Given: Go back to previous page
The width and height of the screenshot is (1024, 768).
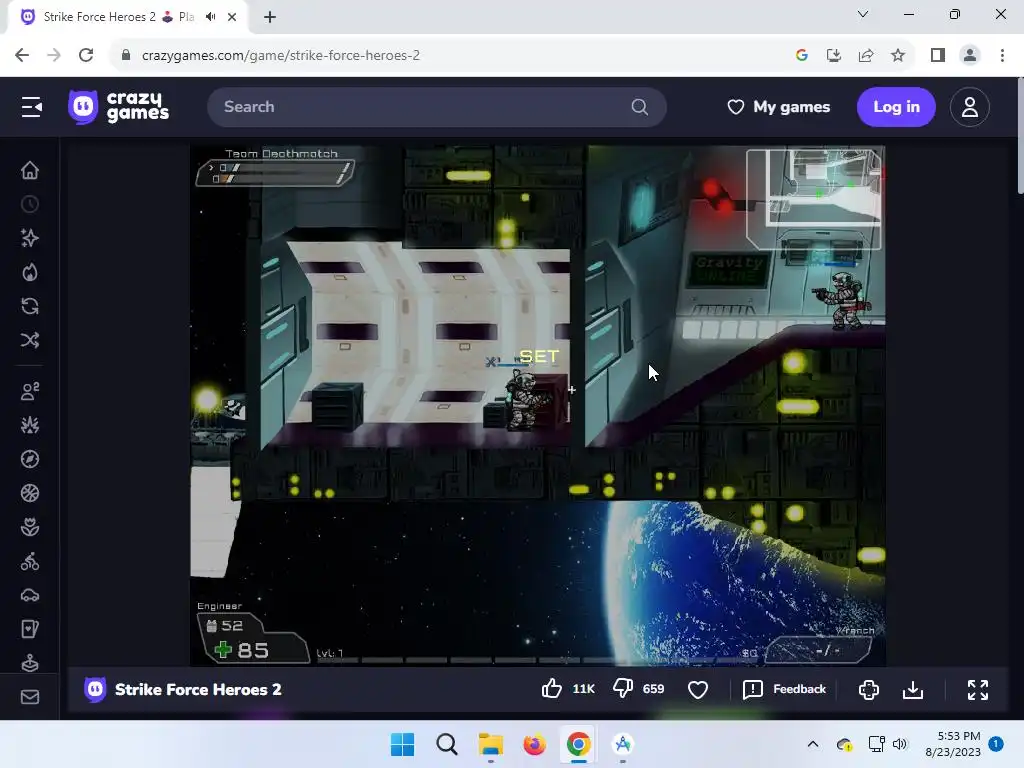Looking at the screenshot, I should click(x=22, y=56).
